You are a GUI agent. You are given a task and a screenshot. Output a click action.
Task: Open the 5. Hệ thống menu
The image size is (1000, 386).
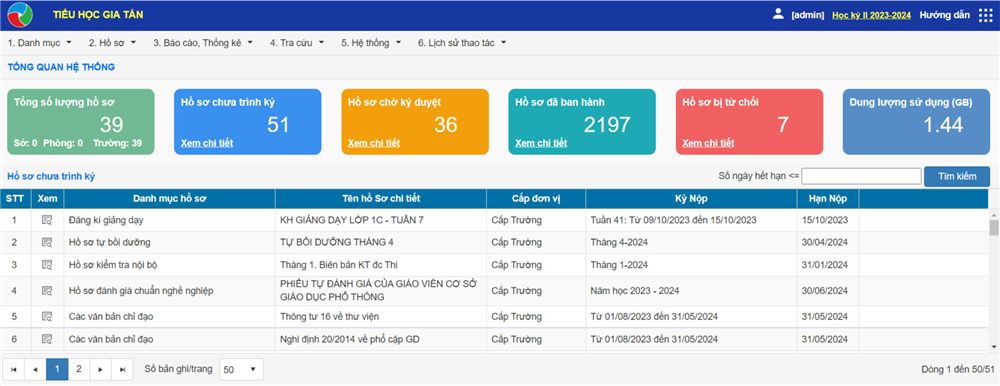pos(371,43)
